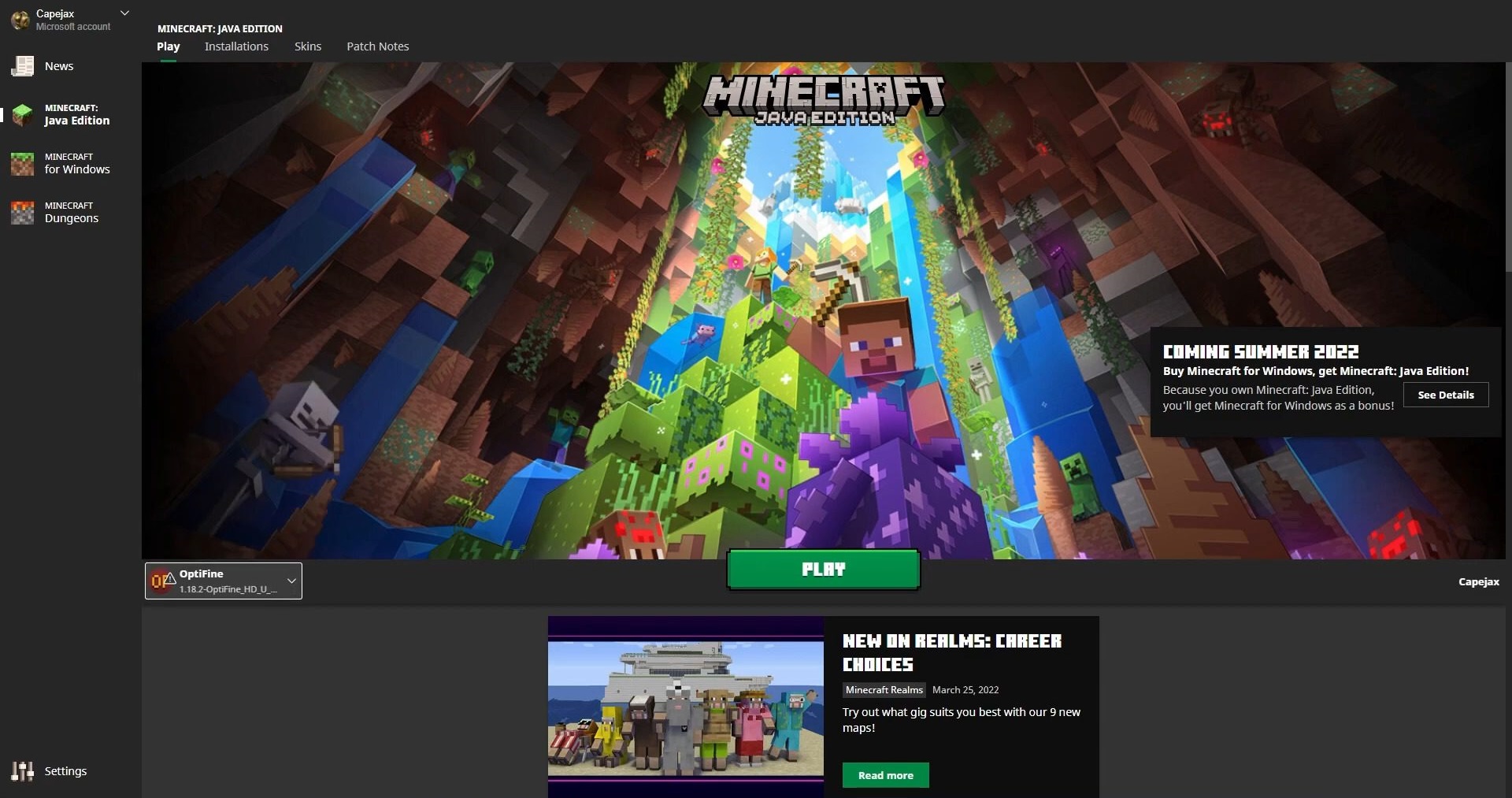Image resolution: width=1512 pixels, height=798 pixels.
Task: Open the Settings sliders icon
Action: tap(22, 771)
